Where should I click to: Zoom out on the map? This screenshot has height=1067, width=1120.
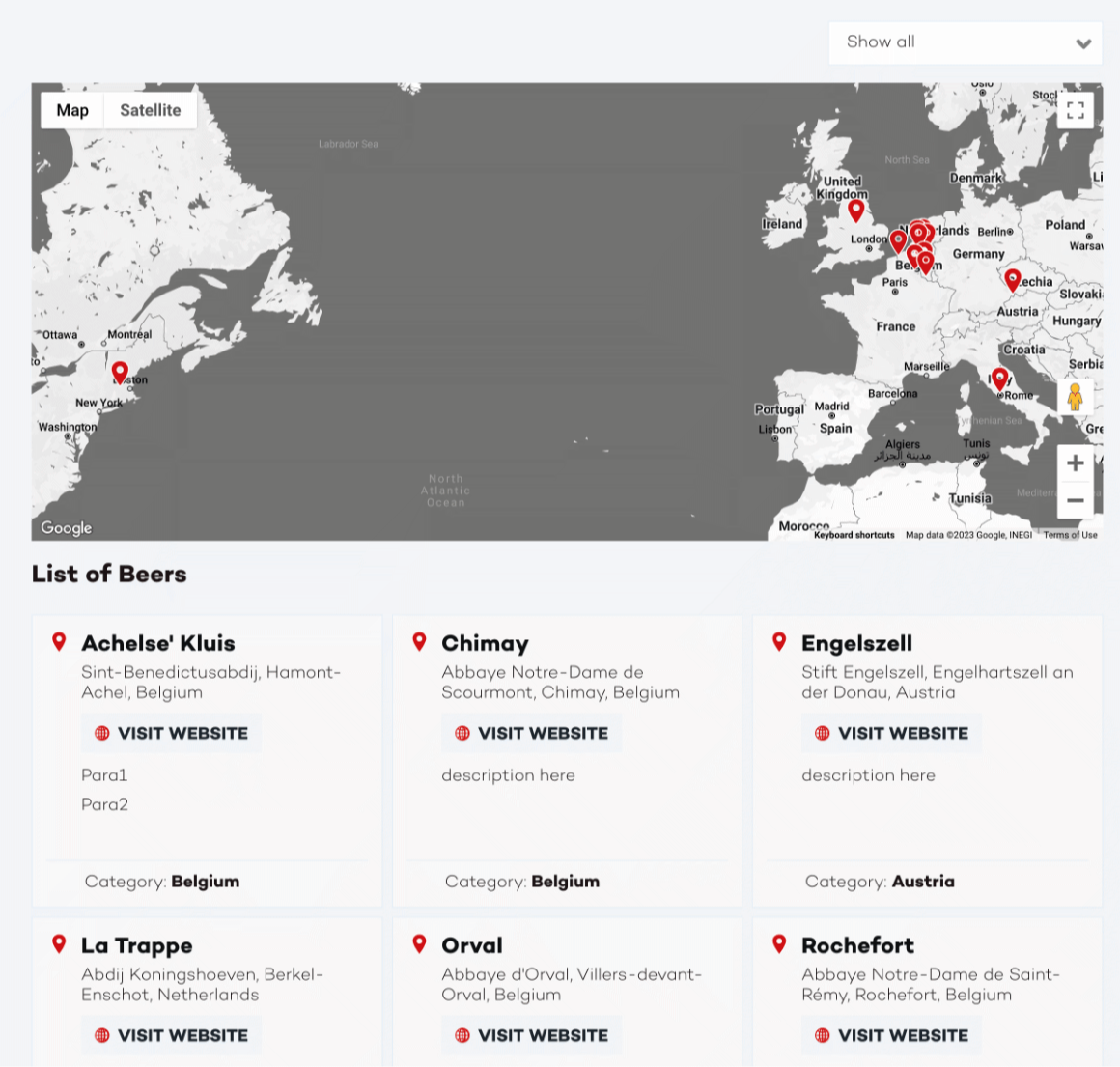click(x=1075, y=500)
